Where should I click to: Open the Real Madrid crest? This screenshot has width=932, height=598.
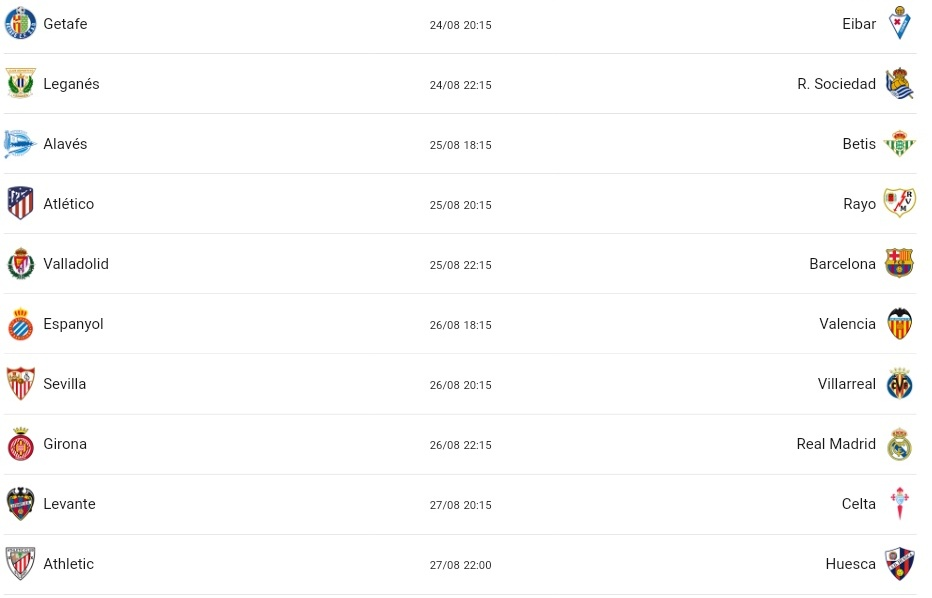click(x=899, y=444)
